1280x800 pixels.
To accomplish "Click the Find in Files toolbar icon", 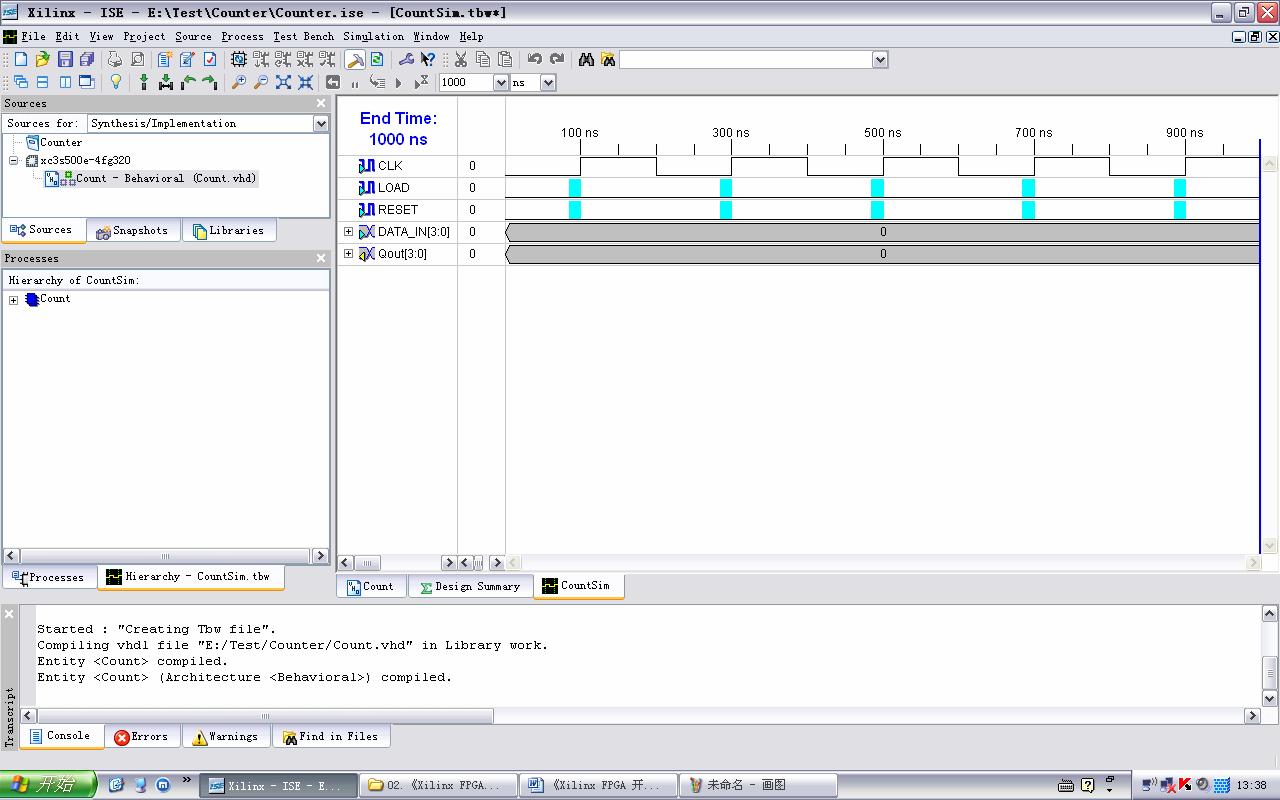I will (x=608, y=59).
